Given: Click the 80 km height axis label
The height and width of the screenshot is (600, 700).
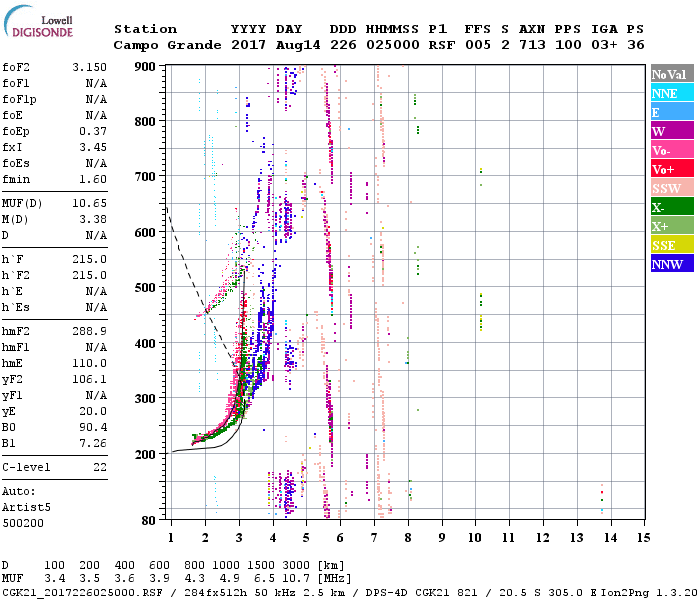Looking at the screenshot, I should click(x=149, y=521).
